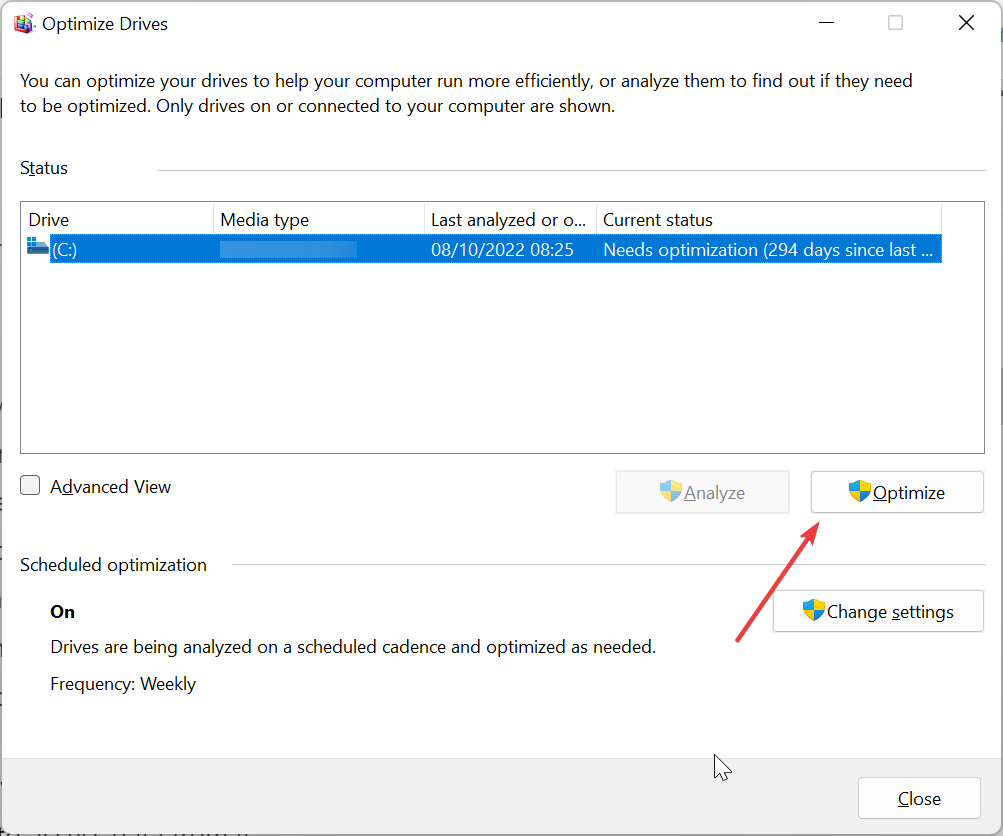Select the (C:) drive icon in the list
Viewport: 1003px width, 836px height.
(x=38, y=246)
